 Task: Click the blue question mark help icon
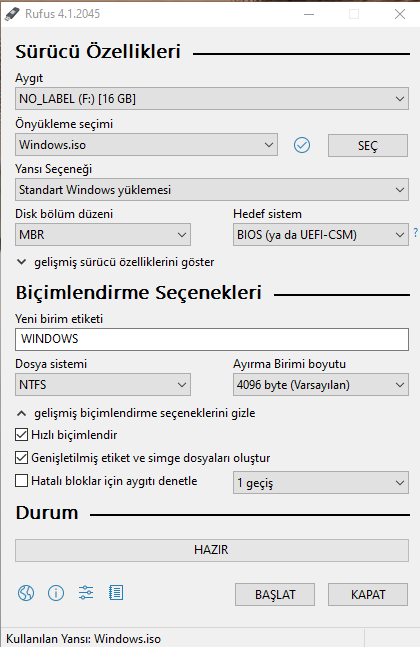(415, 232)
